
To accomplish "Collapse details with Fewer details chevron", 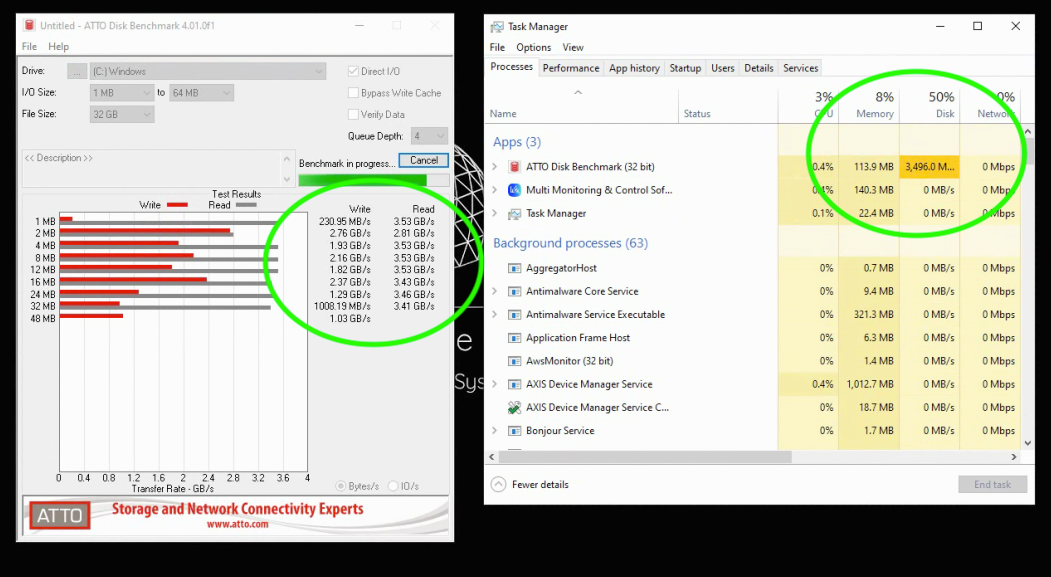I will click(x=498, y=484).
